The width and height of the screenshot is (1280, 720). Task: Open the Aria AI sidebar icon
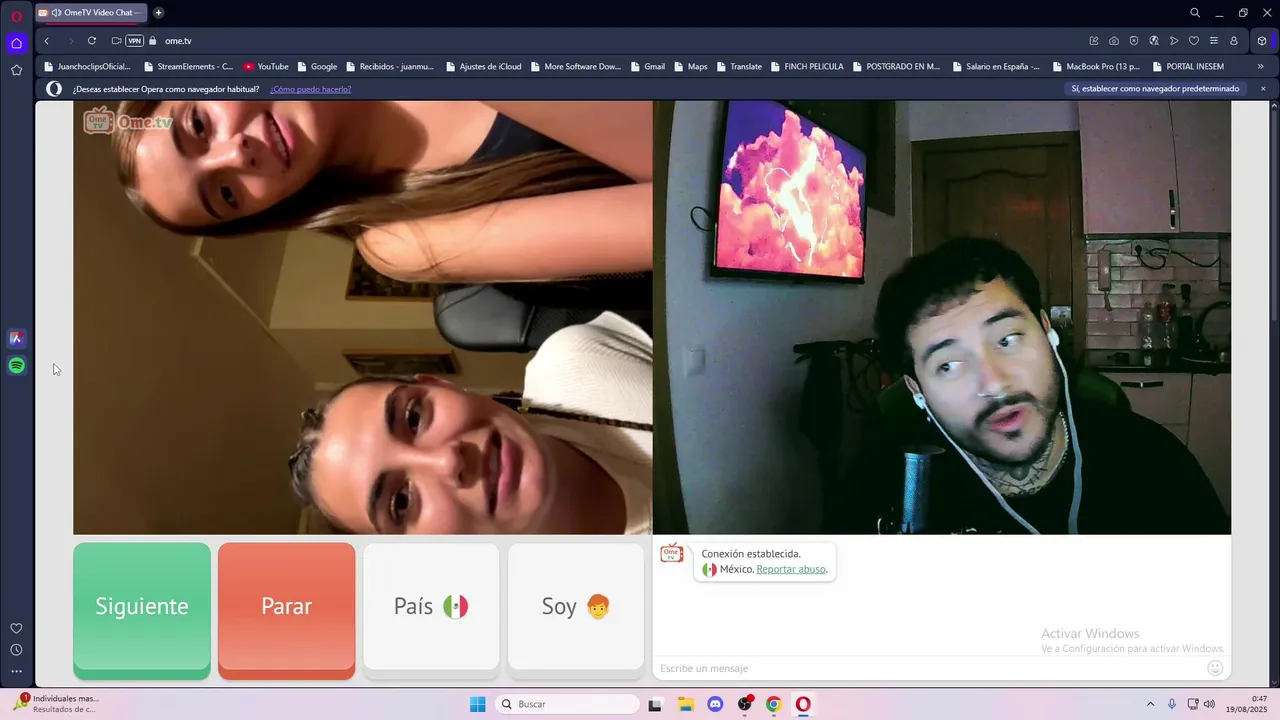pyautogui.click(x=16, y=338)
